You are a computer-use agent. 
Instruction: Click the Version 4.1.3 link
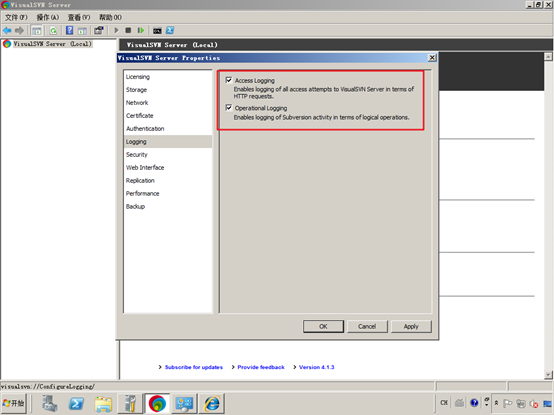tap(317, 367)
